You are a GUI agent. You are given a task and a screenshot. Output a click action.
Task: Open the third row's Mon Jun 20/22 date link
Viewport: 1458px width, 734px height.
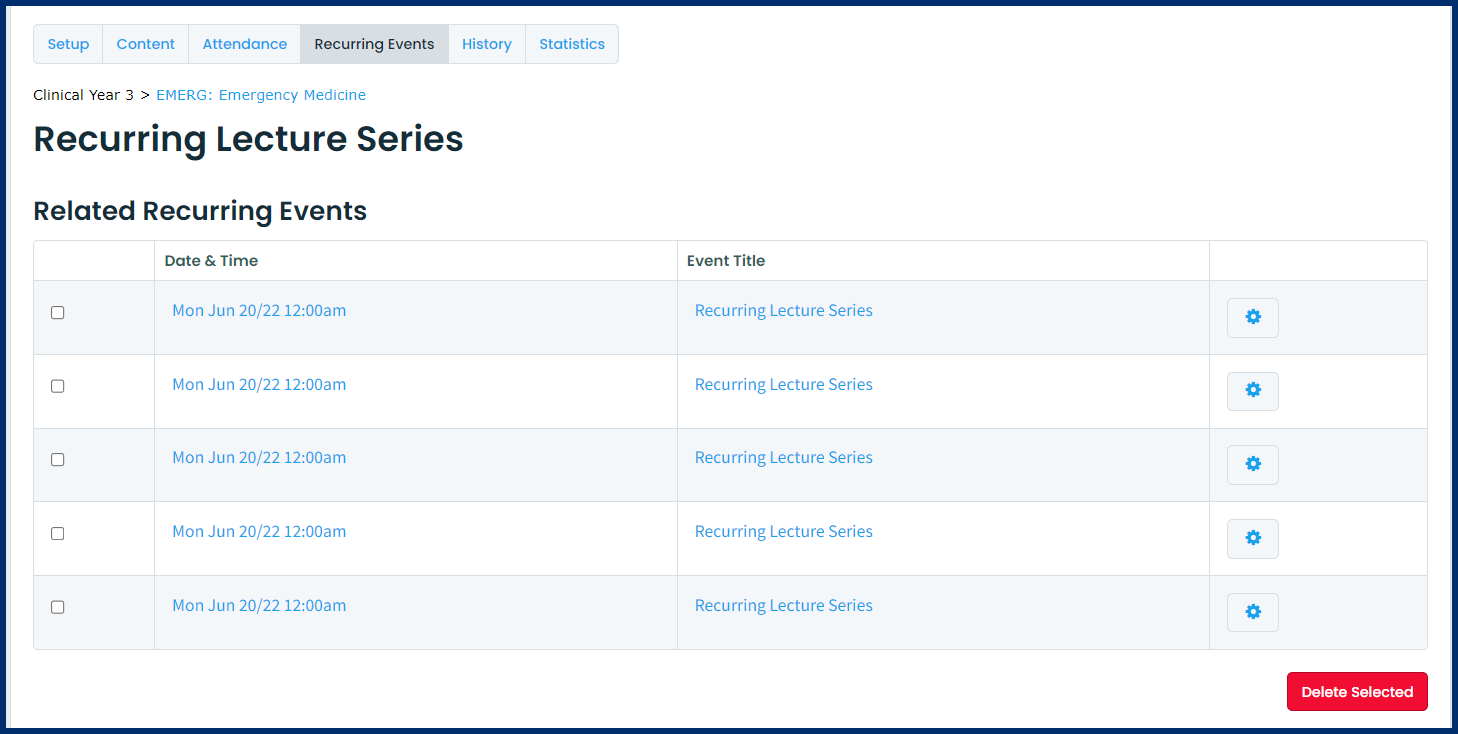coord(259,457)
